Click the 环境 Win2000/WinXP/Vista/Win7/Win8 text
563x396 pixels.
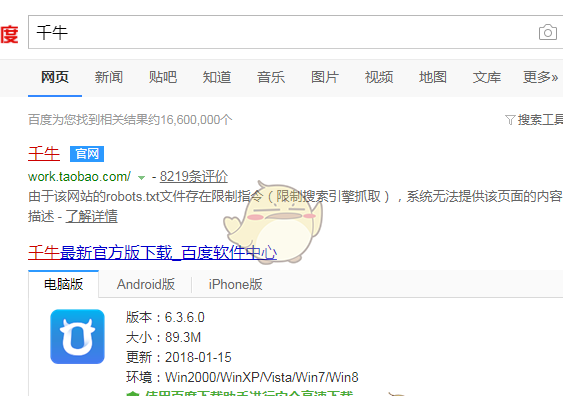click(x=242, y=378)
